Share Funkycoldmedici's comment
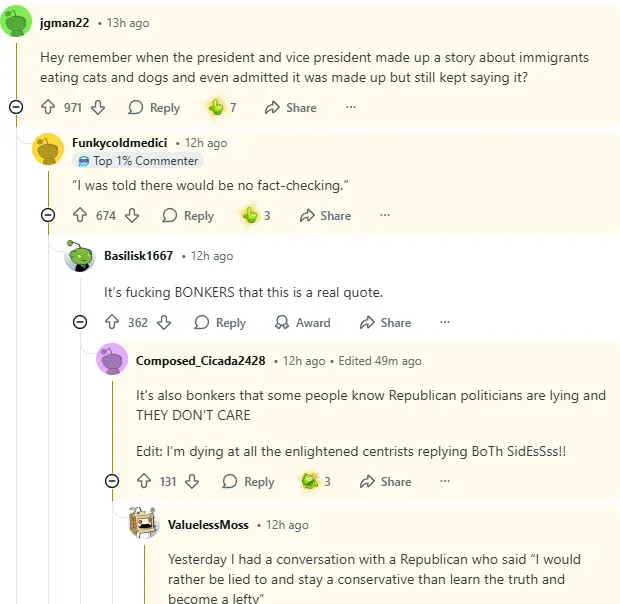620x604 pixels. (325, 215)
